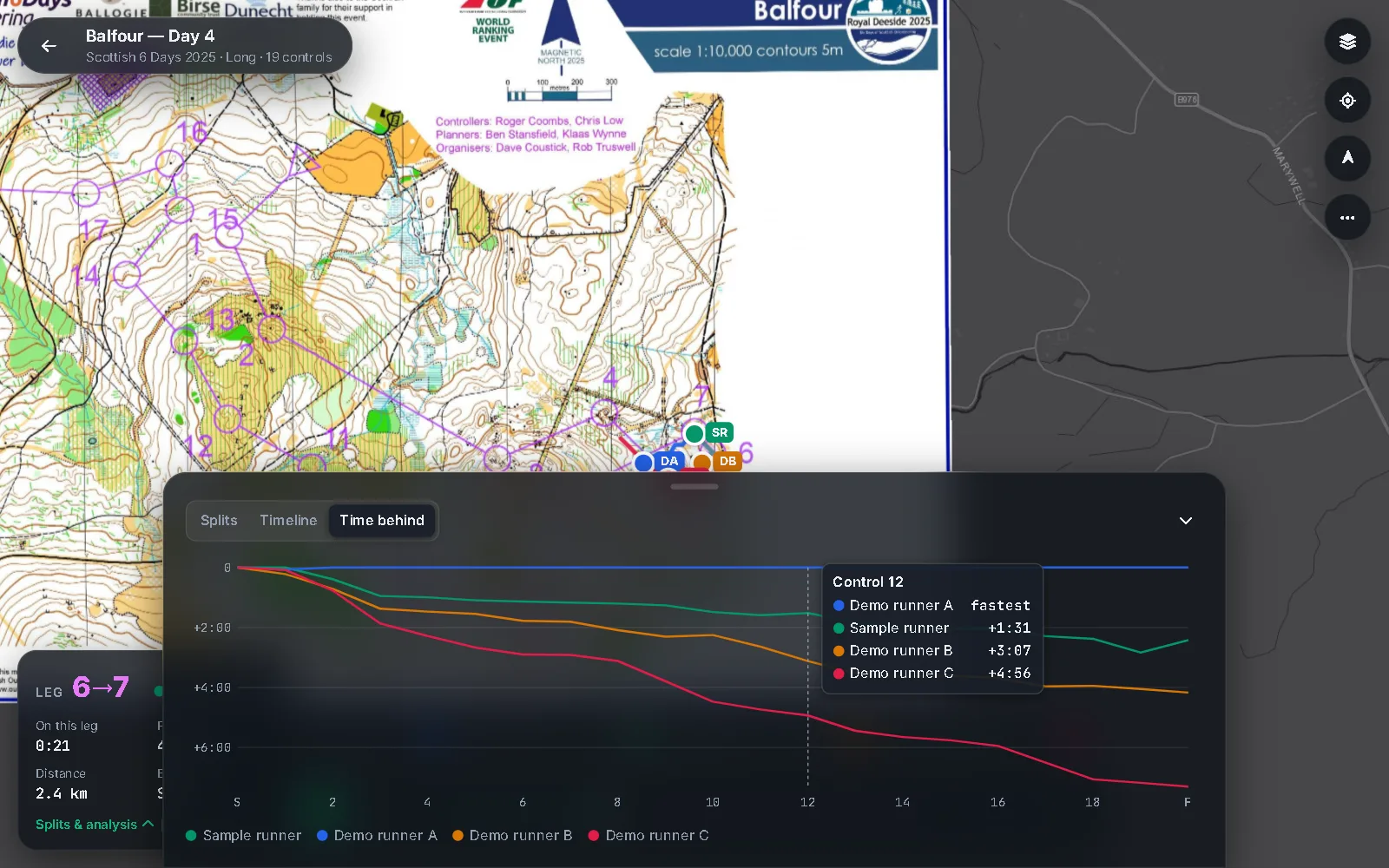Click Sample runner +1:31 tooltip row

pyautogui.click(x=931, y=628)
